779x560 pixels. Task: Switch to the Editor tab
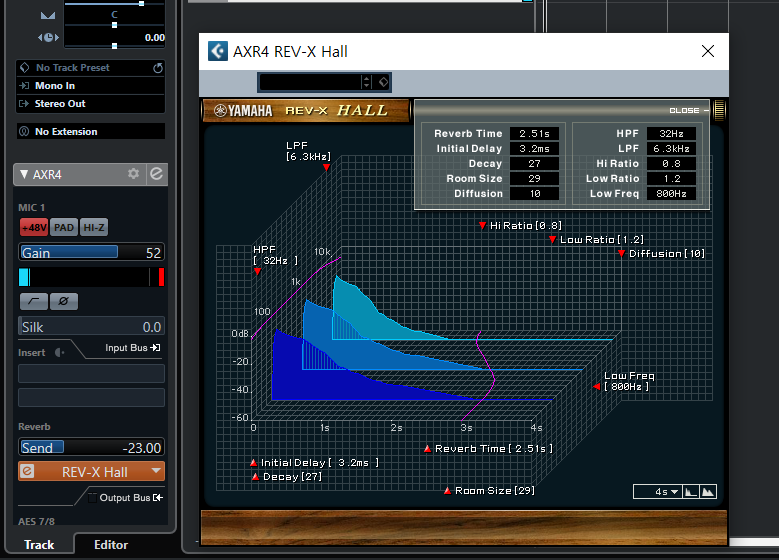tap(111, 545)
